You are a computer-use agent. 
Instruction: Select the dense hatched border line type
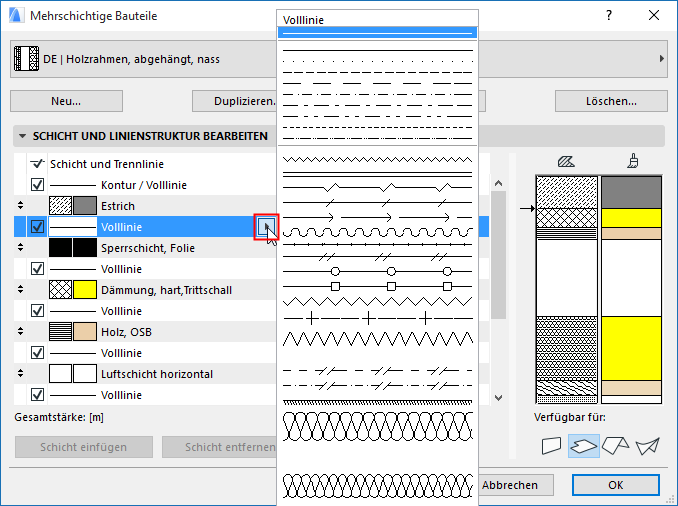(x=377, y=402)
